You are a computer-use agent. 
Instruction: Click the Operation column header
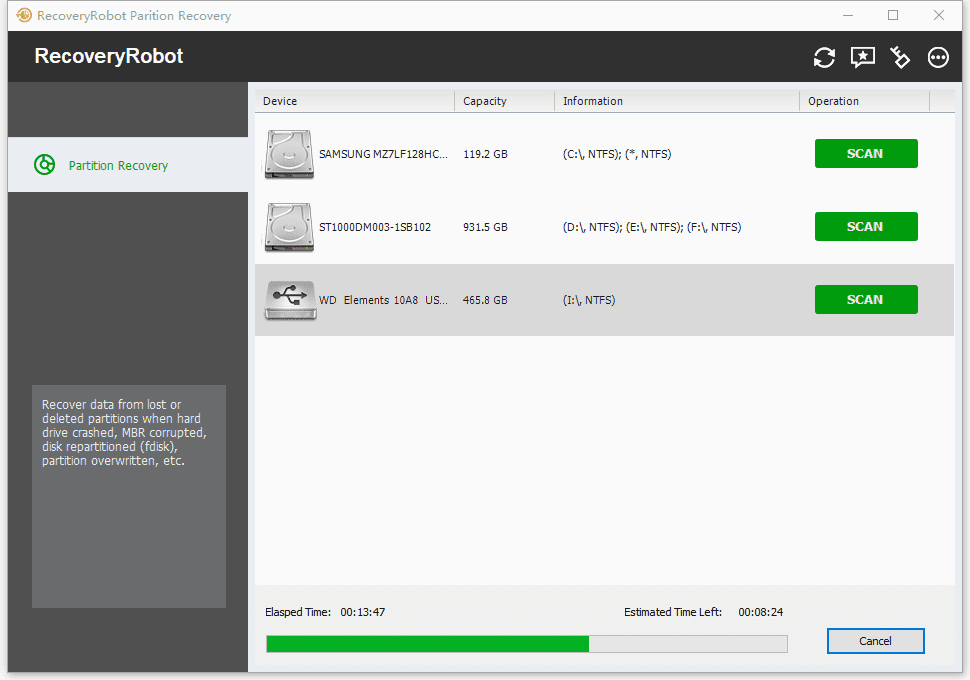(x=865, y=101)
